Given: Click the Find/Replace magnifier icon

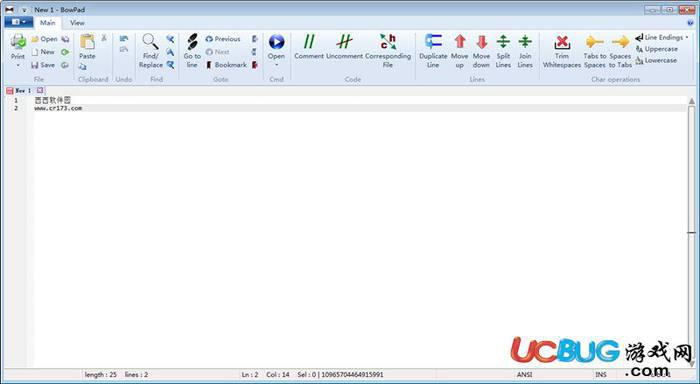Looking at the screenshot, I should [x=150, y=42].
